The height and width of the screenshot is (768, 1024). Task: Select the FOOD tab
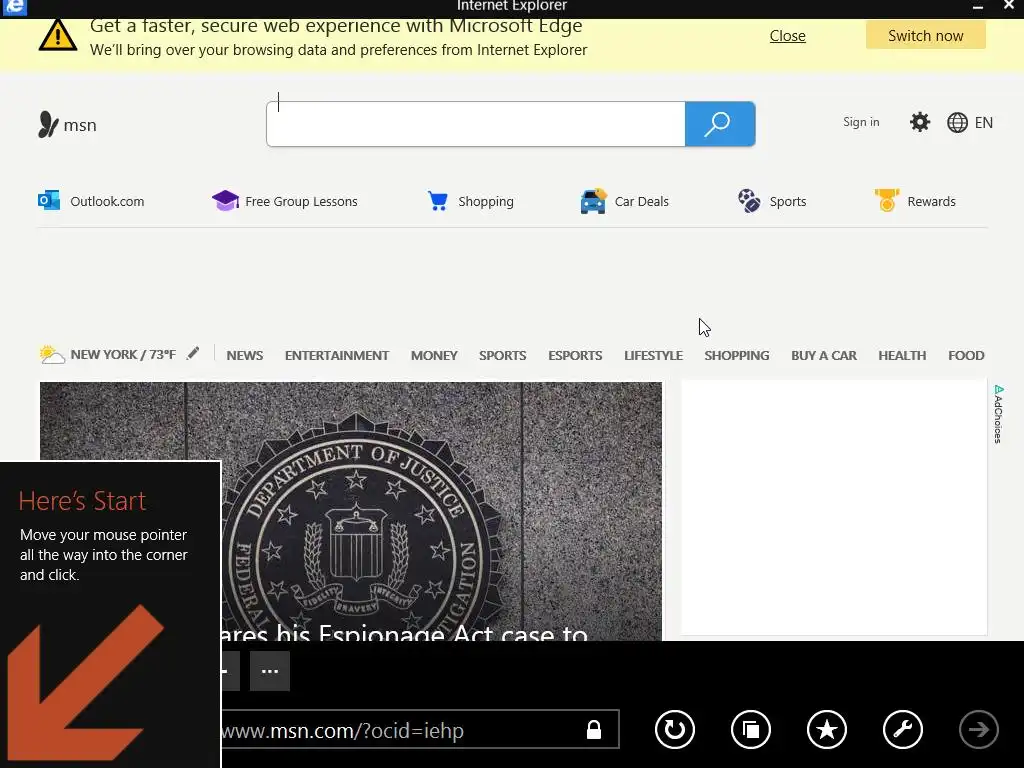click(966, 355)
